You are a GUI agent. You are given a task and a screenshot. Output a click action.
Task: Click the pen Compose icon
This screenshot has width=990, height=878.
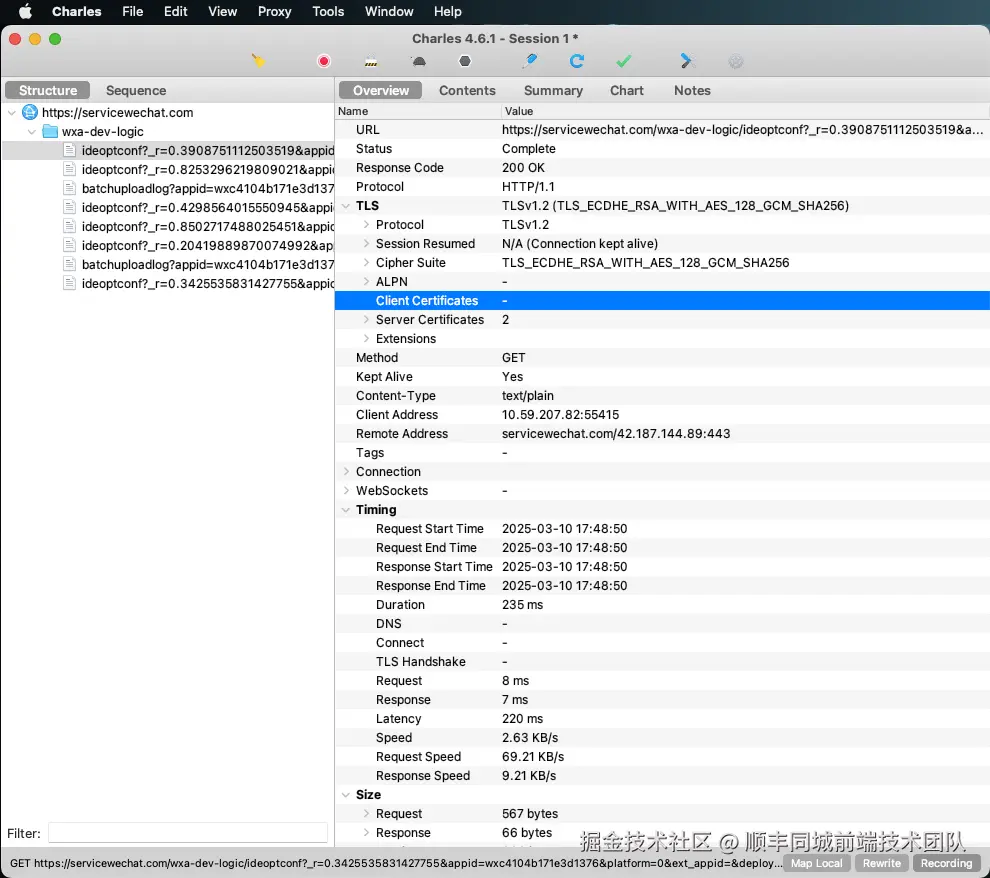pyautogui.click(x=530, y=61)
